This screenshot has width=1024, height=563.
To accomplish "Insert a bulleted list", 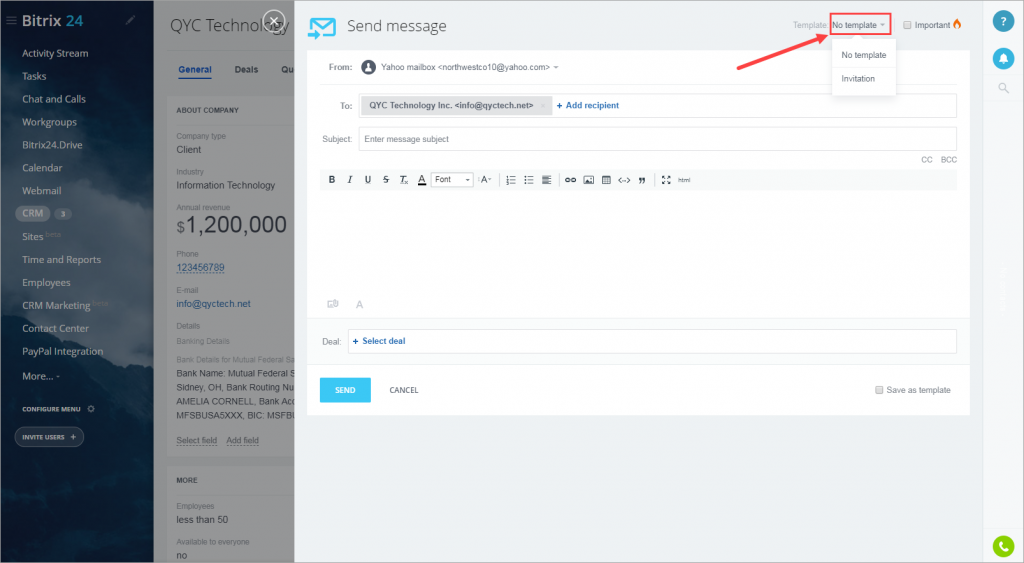I will (528, 180).
